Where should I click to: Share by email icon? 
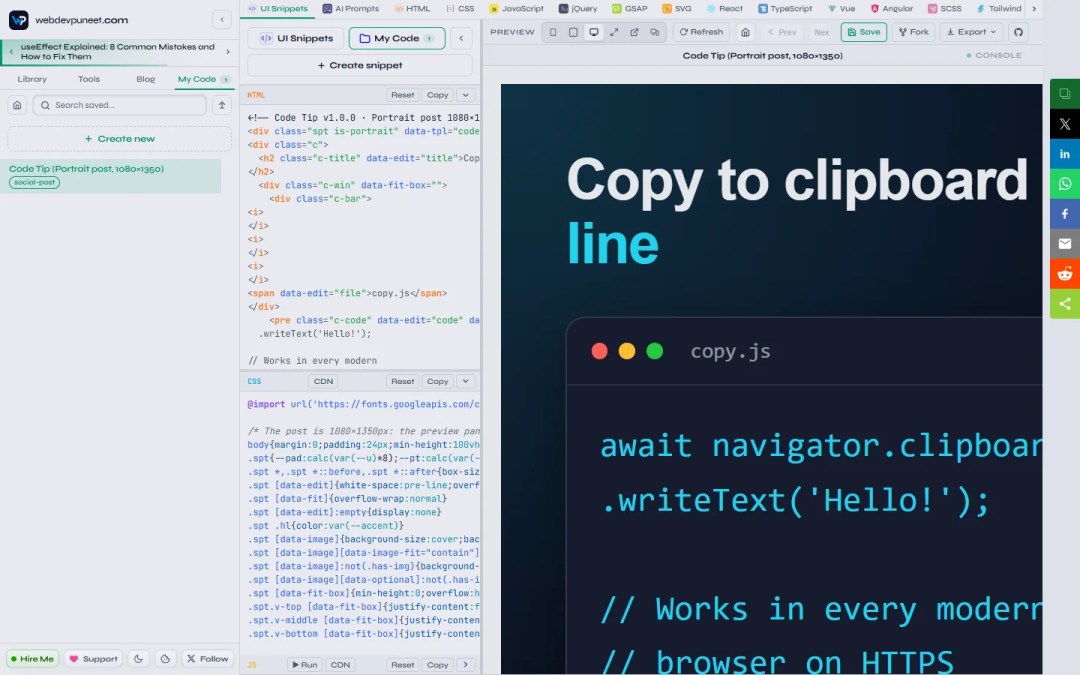1065,243
